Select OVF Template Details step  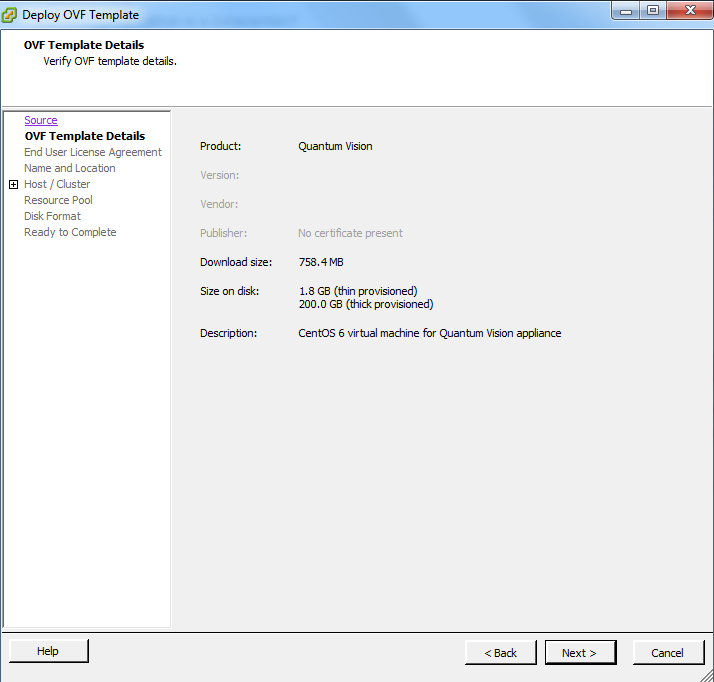[x=85, y=136]
